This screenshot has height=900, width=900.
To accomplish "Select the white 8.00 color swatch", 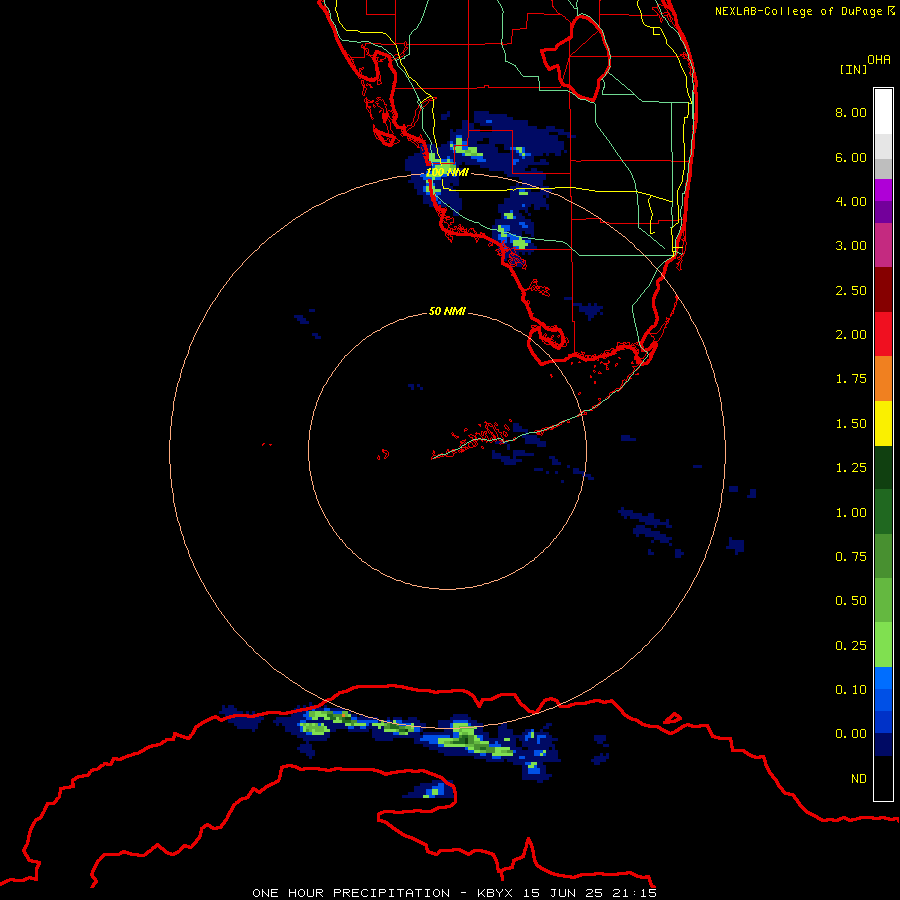I will [x=883, y=112].
